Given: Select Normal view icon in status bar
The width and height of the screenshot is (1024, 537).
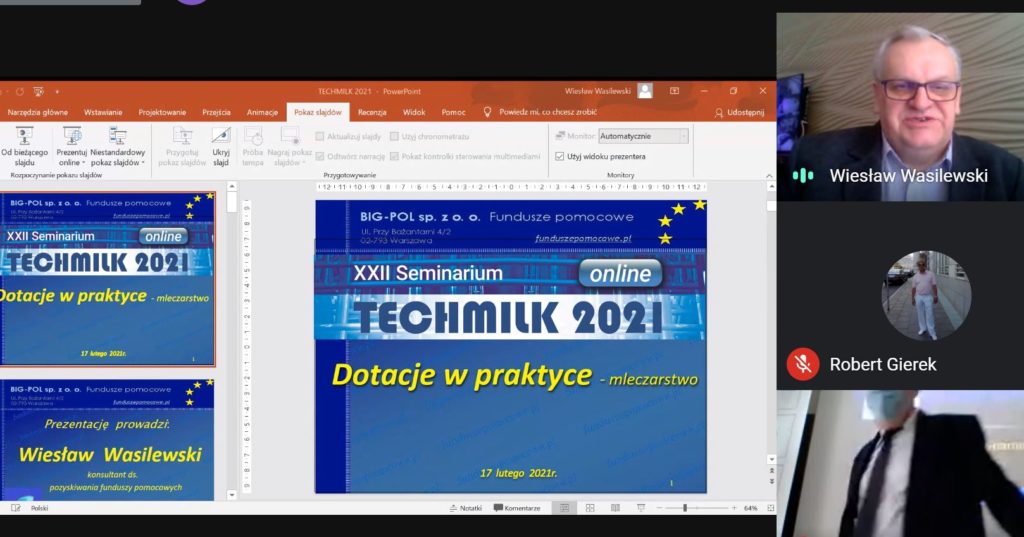Looking at the screenshot, I should coord(563,508).
